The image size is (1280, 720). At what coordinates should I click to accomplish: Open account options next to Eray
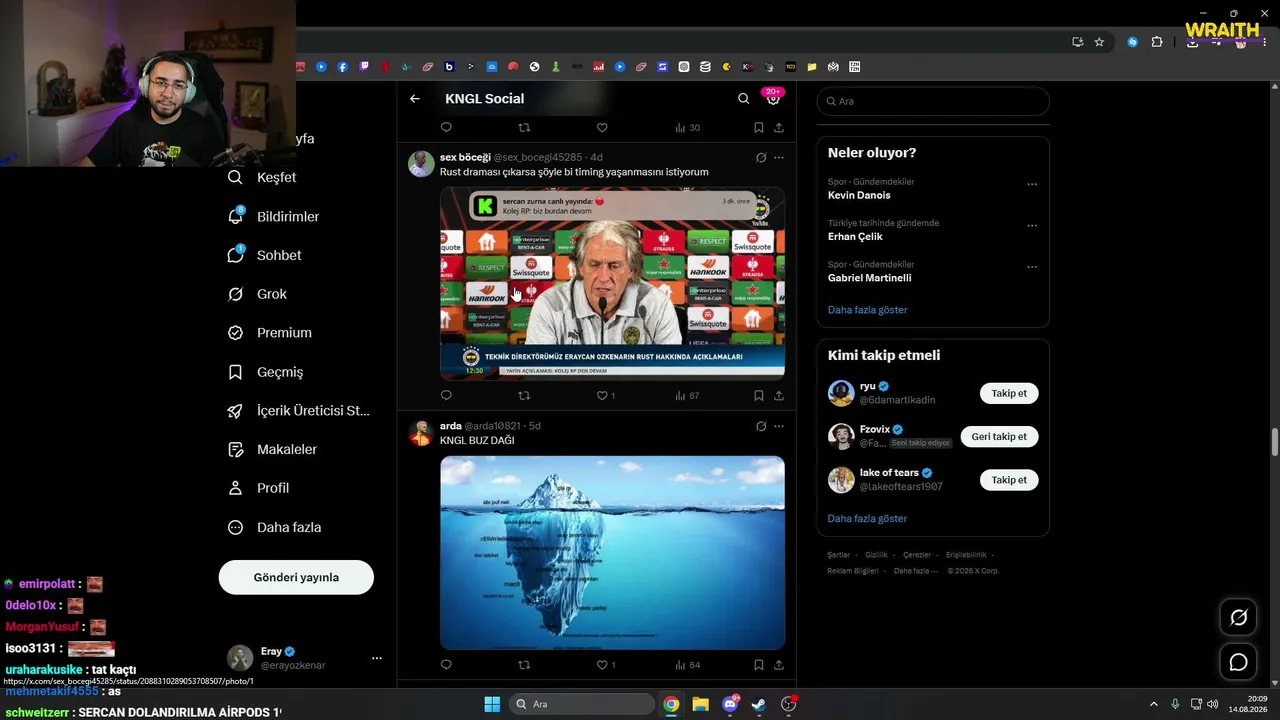[377, 658]
